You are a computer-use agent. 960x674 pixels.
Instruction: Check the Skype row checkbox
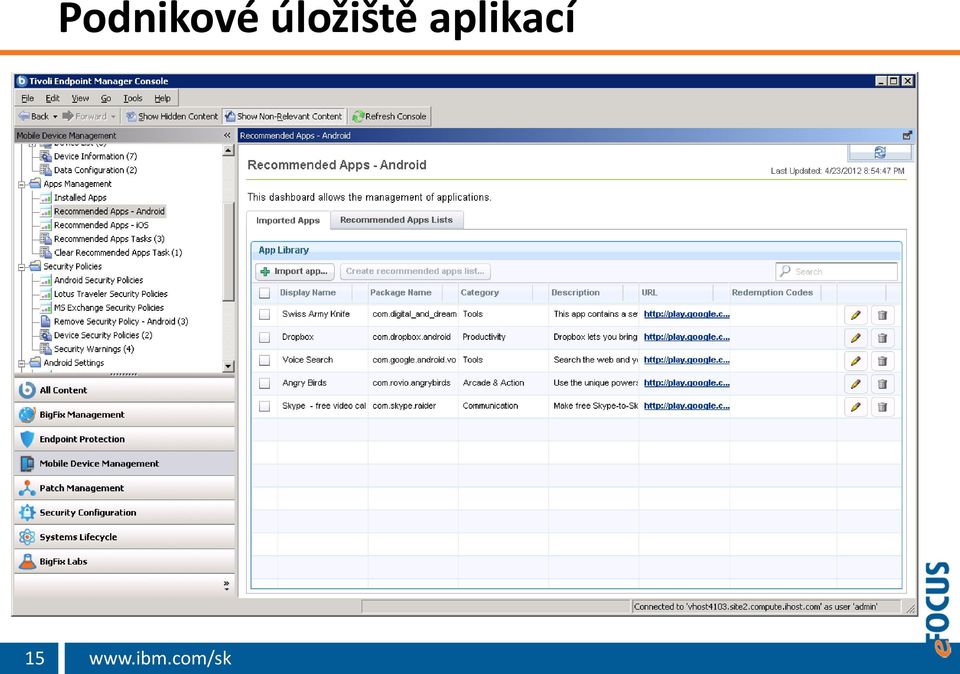pyautogui.click(x=264, y=406)
